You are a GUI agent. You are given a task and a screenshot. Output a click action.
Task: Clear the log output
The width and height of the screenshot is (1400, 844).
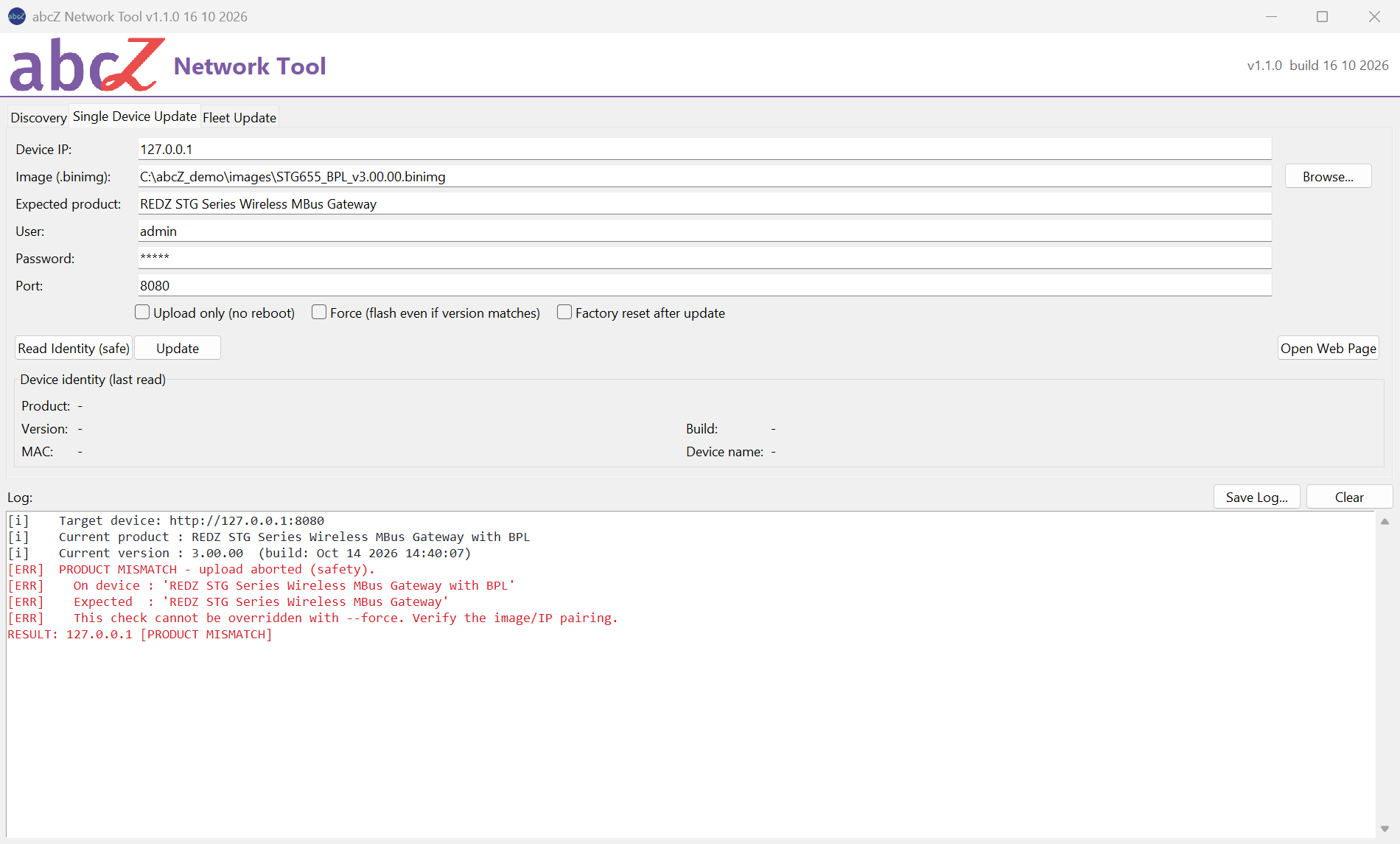[x=1349, y=497]
